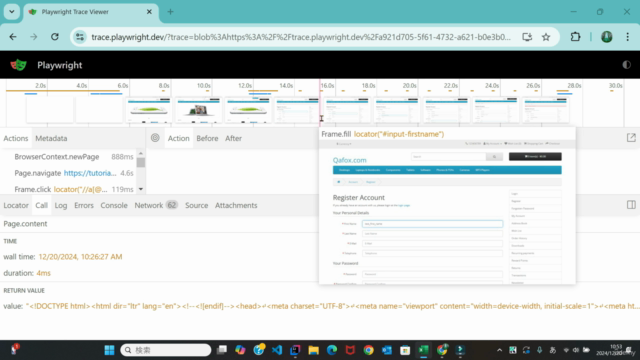The height and width of the screenshot is (360, 640).
Task: Click the Playwright logo icon
Action: tap(18, 65)
